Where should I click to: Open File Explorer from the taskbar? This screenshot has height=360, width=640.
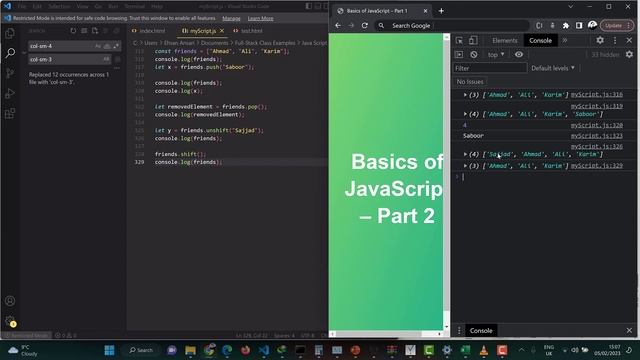tap(190, 350)
